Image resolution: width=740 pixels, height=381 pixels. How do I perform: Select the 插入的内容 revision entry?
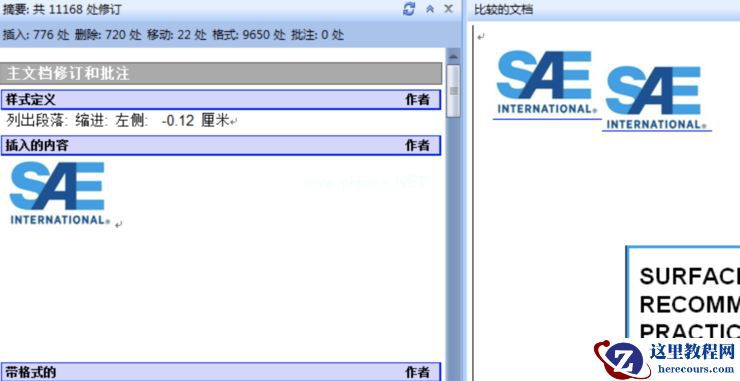(221, 145)
